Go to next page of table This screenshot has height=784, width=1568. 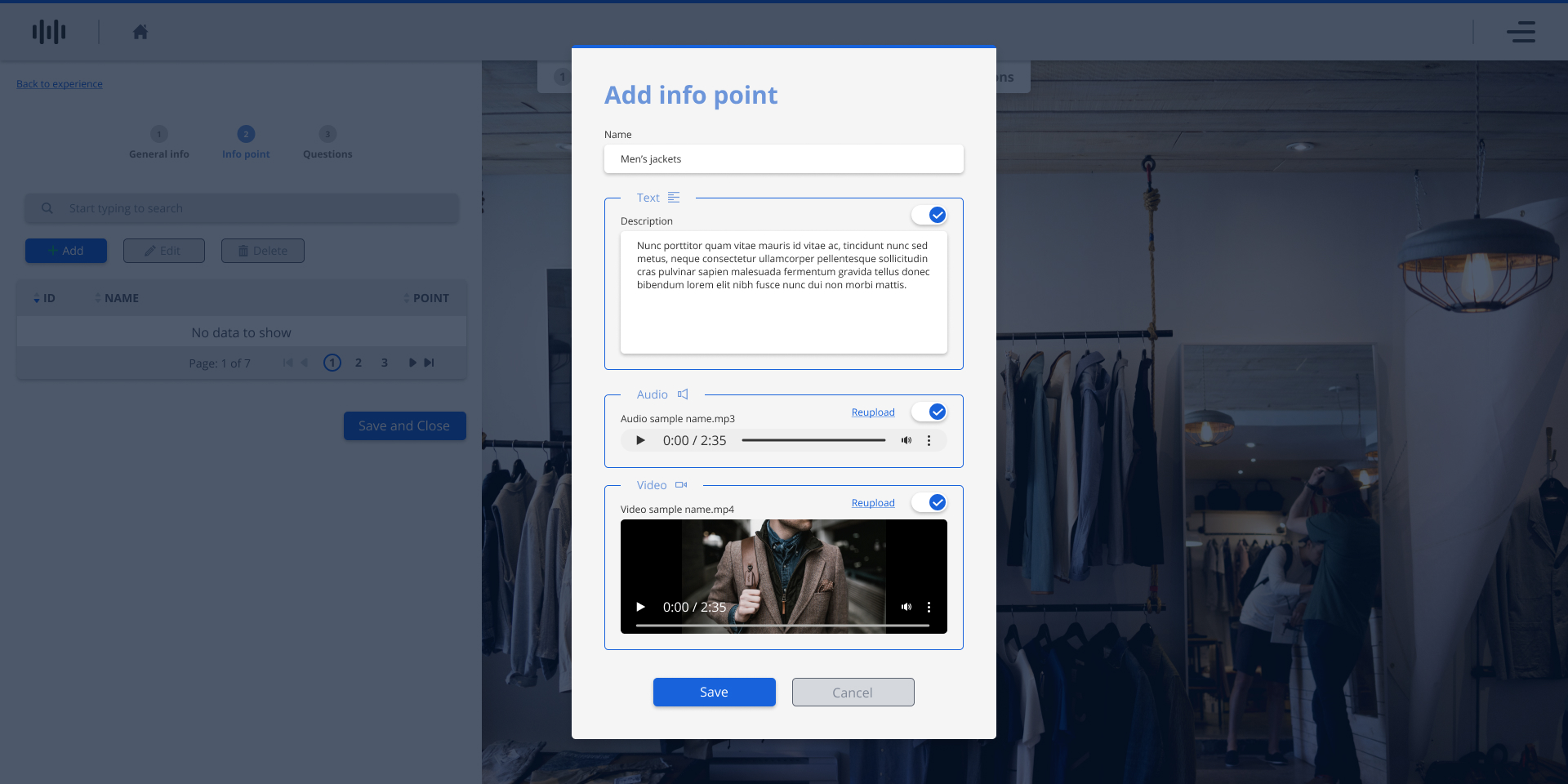point(412,363)
